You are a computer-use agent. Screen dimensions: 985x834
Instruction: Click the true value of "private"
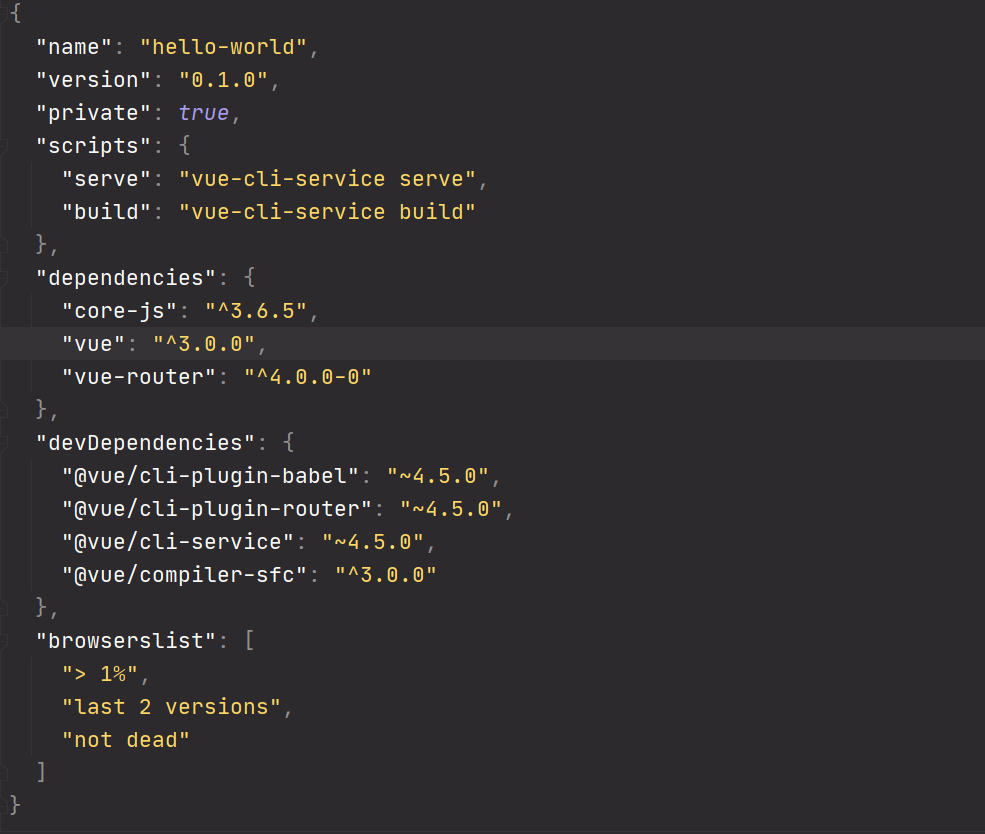(x=204, y=113)
